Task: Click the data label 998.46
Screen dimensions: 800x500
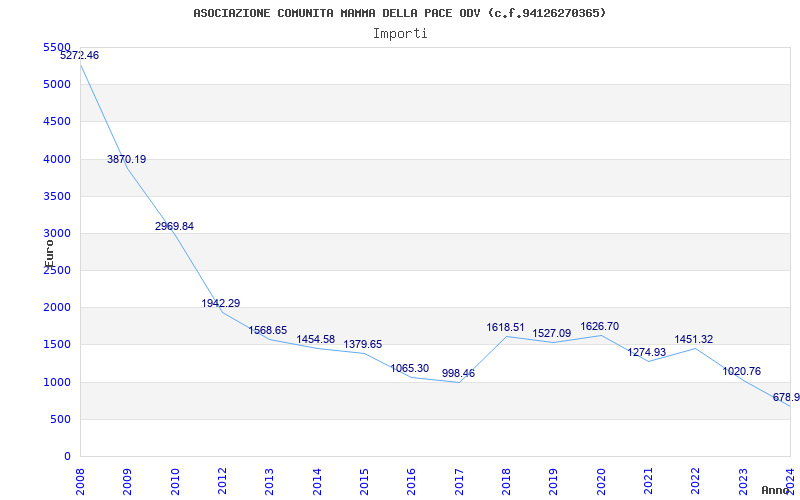Action: point(458,373)
